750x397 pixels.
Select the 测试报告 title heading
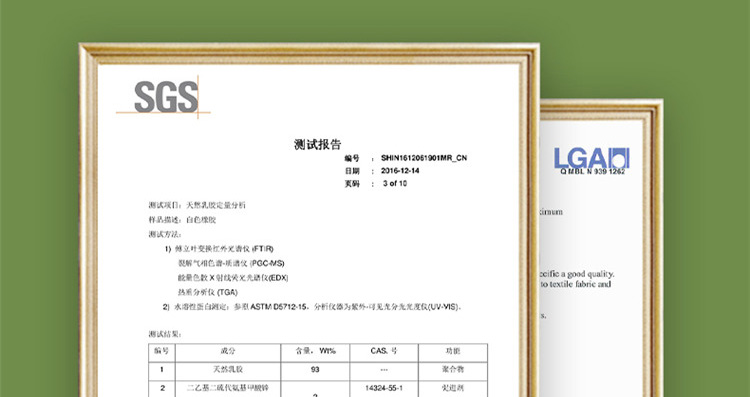click(318, 144)
